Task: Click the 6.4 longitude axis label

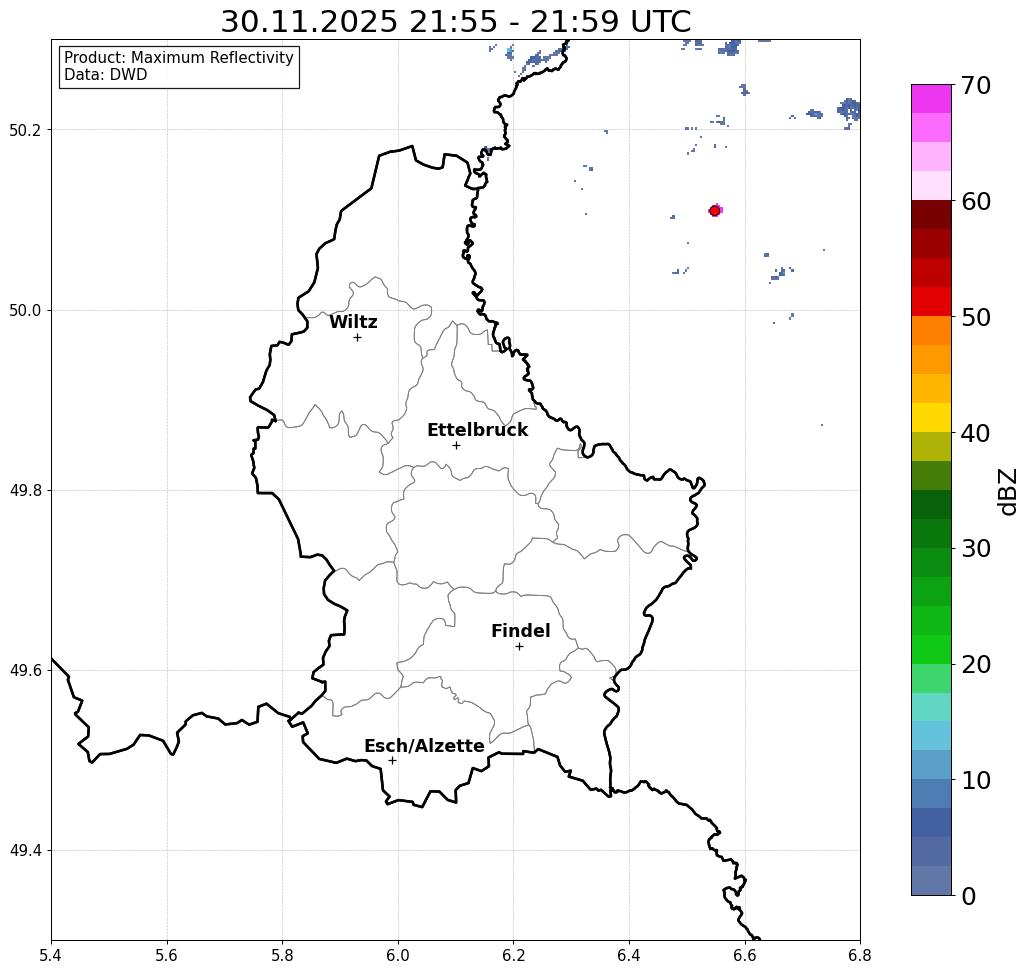Action: [x=629, y=955]
